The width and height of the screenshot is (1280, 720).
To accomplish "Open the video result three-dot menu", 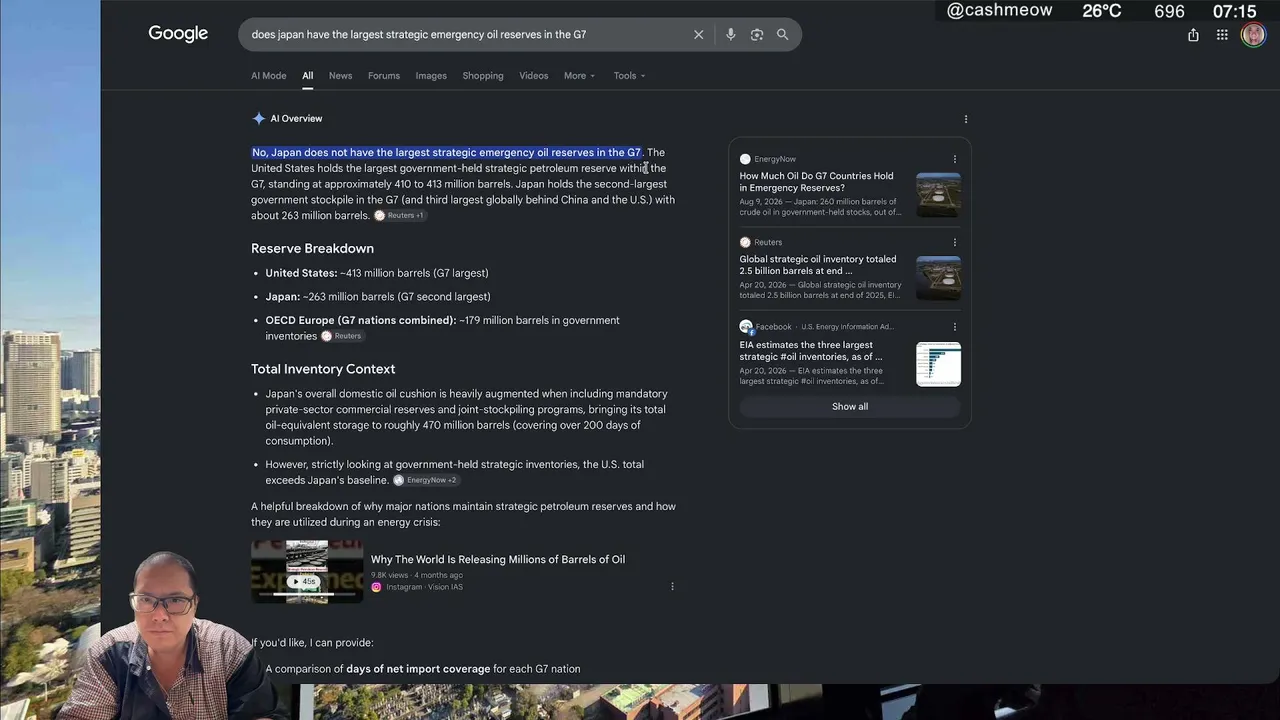I will (x=672, y=587).
